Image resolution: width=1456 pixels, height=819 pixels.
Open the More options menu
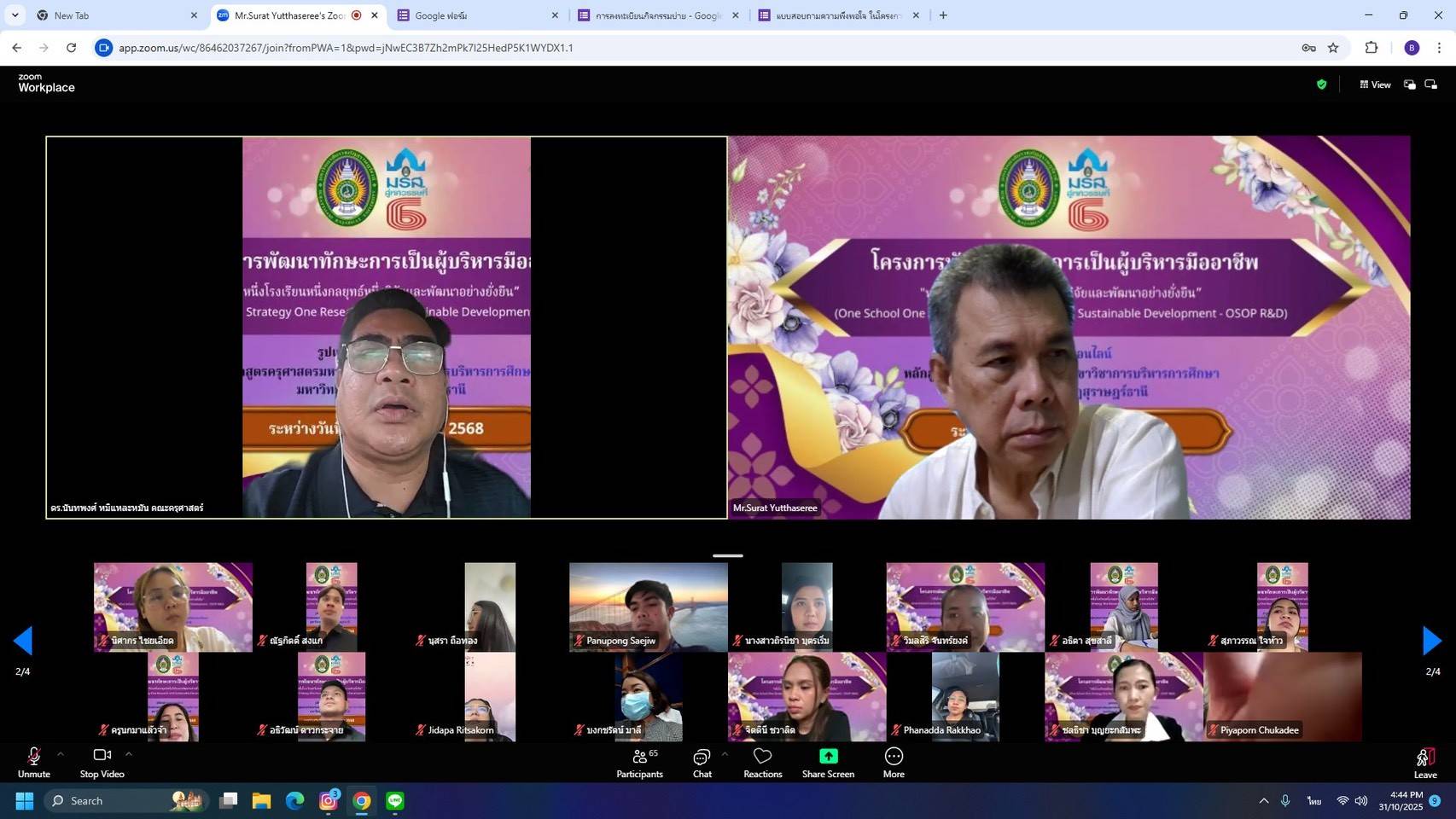click(894, 763)
